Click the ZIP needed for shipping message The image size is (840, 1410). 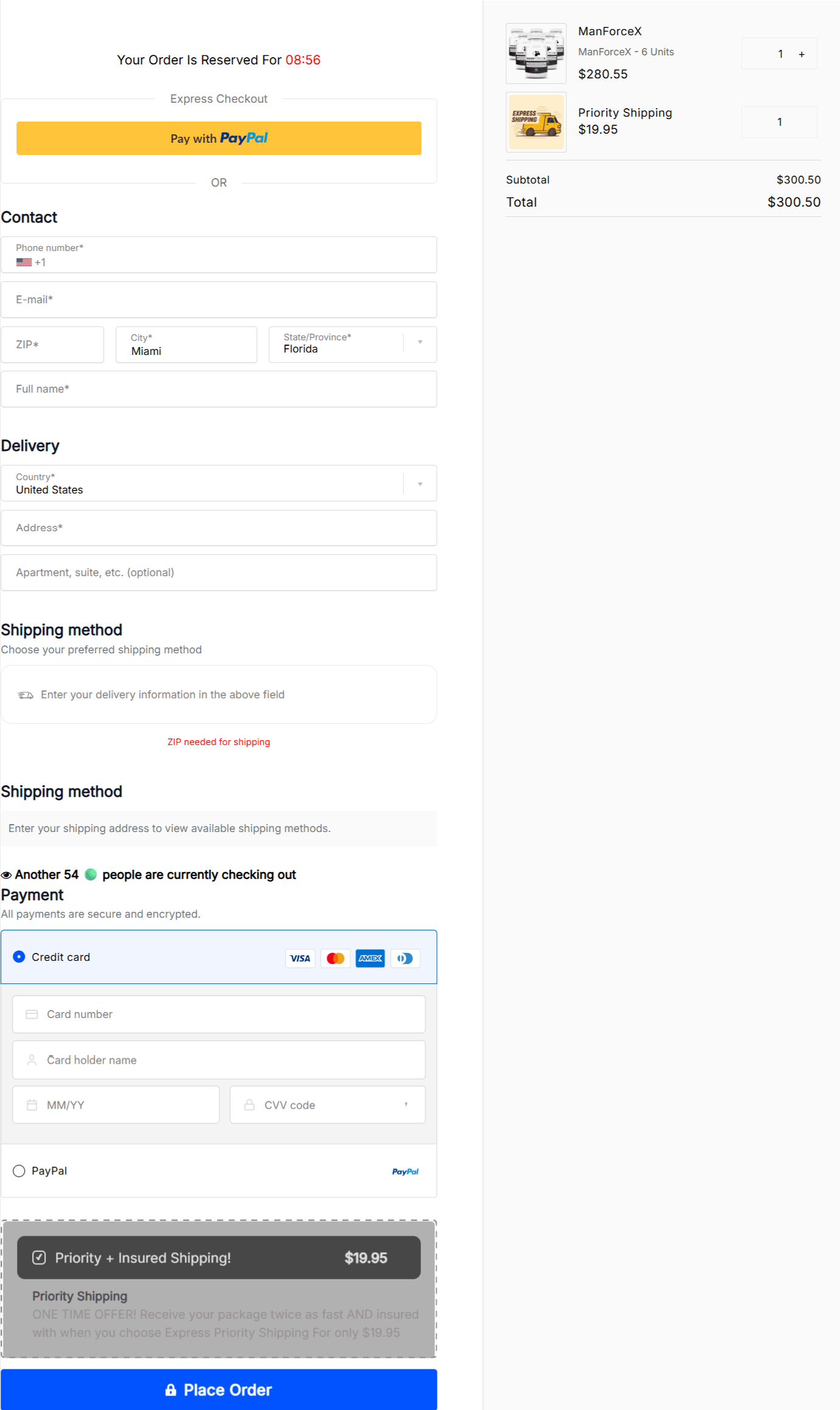point(219,742)
